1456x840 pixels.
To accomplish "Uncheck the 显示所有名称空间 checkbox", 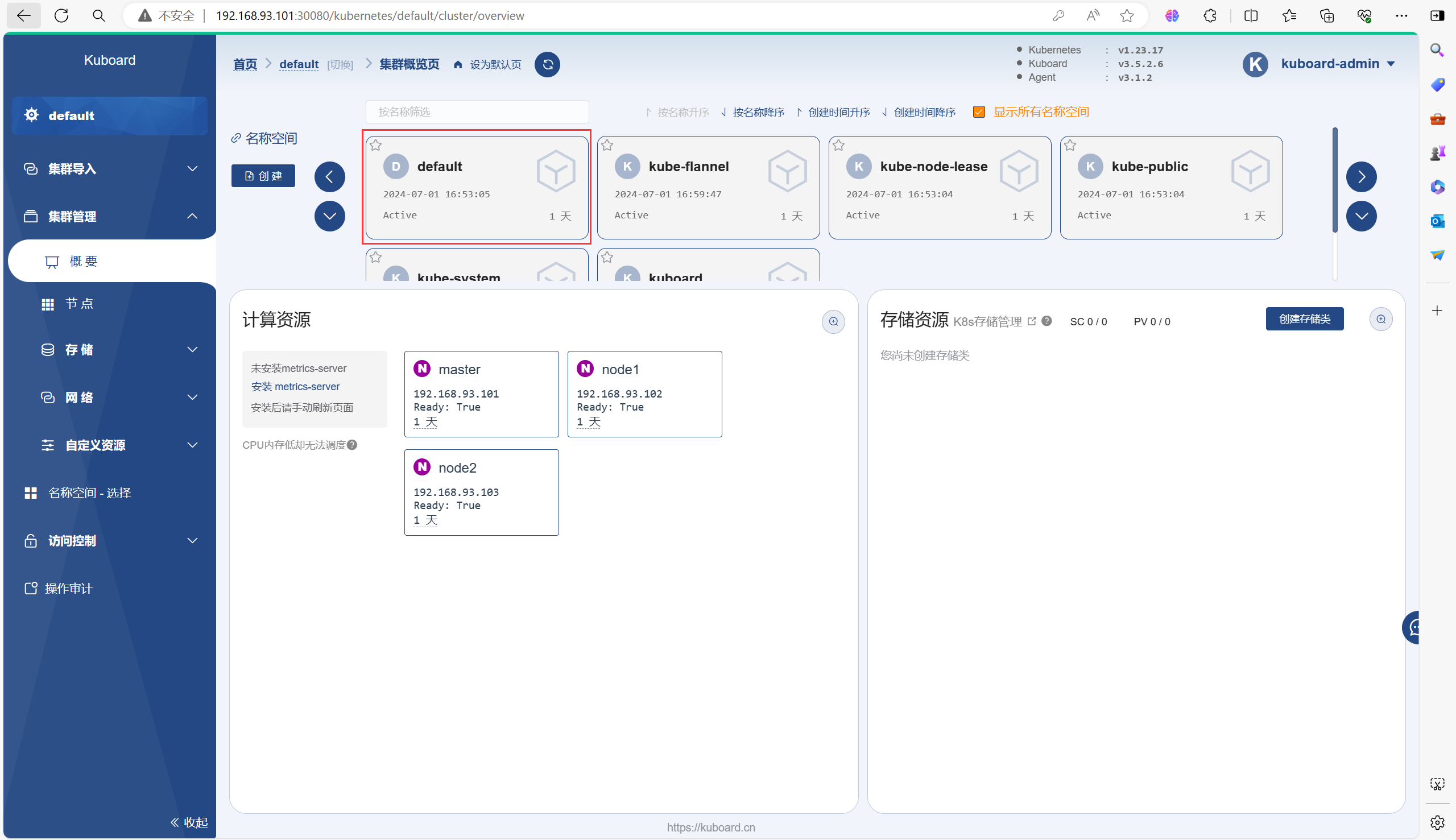I will (978, 112).
